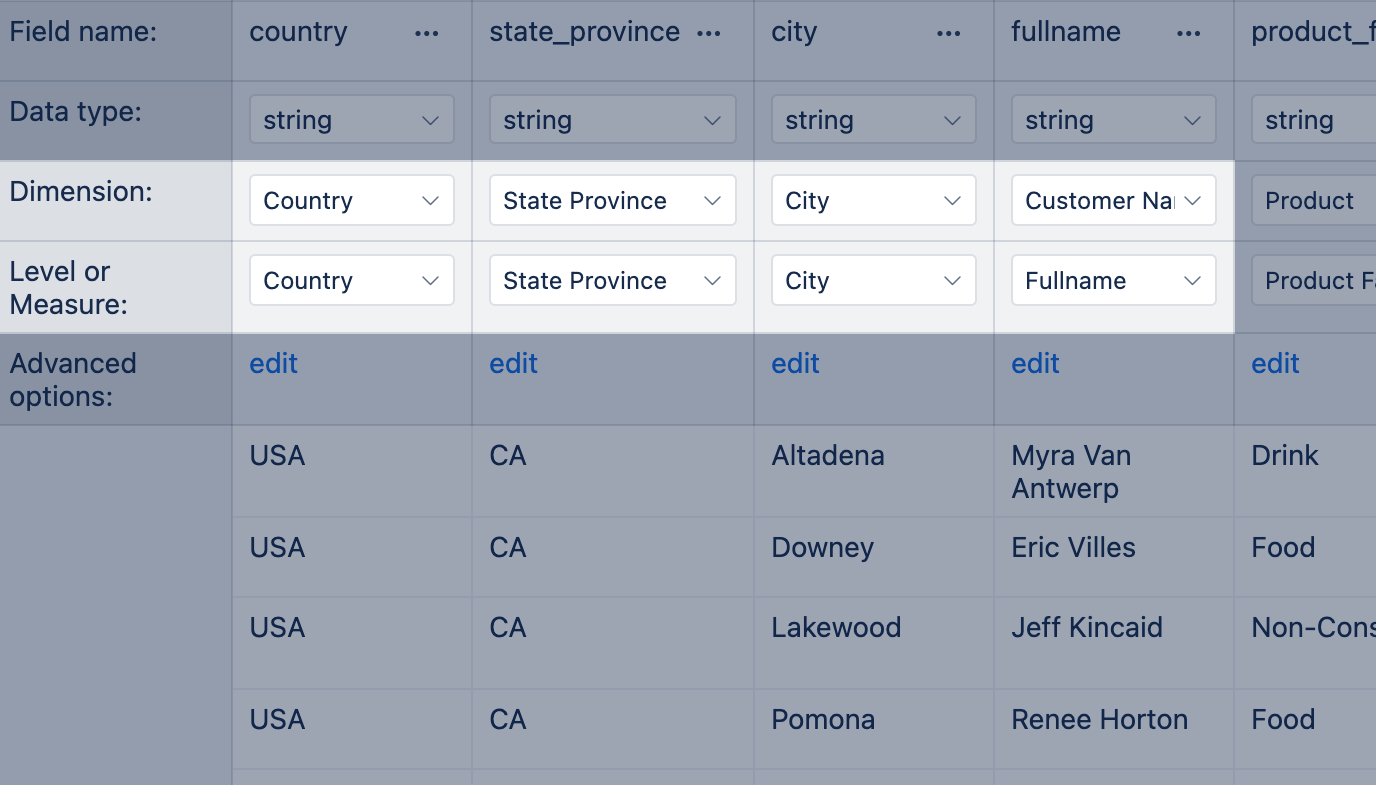The image size is (1376, 785).
Task: Open advanced options for state_province
Action: (513, 363)
